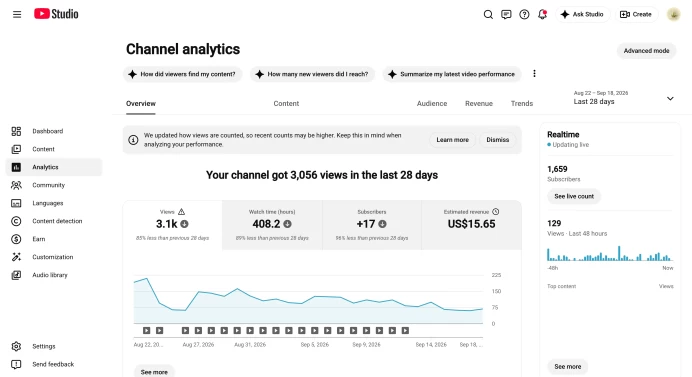Open Settings in the sidebar
Screen dimensions: 692x377
click(54, 346)
